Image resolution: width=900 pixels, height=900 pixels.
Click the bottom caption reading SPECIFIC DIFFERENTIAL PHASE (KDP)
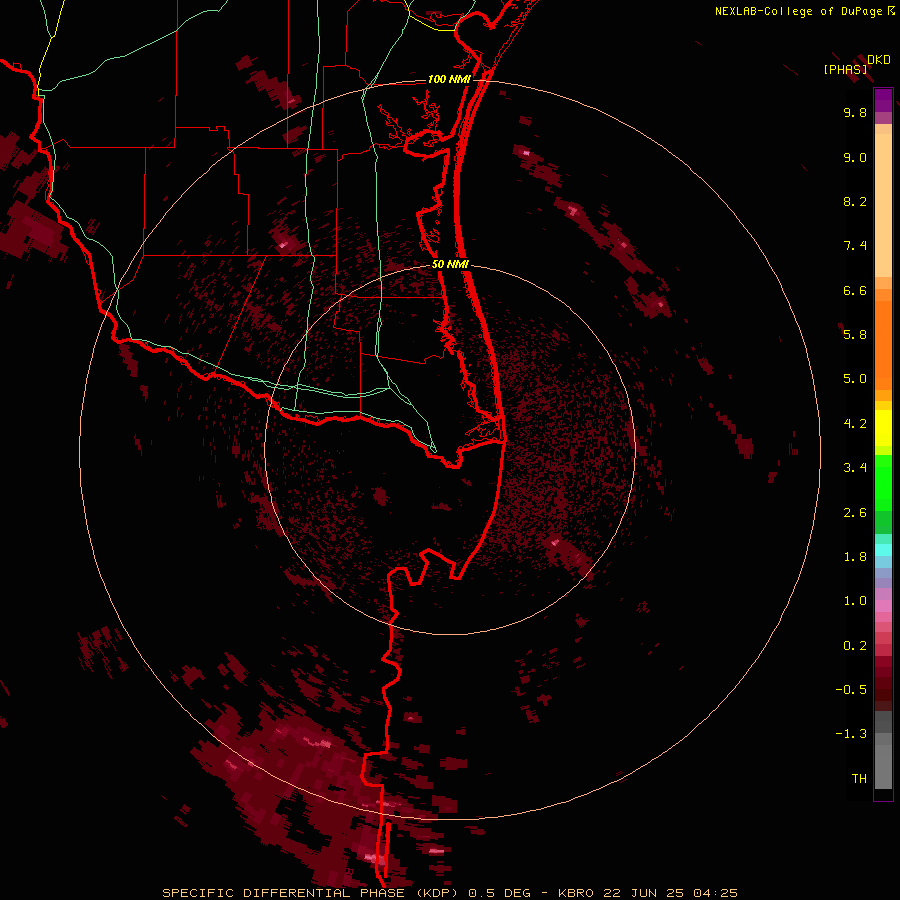[312, 893]
